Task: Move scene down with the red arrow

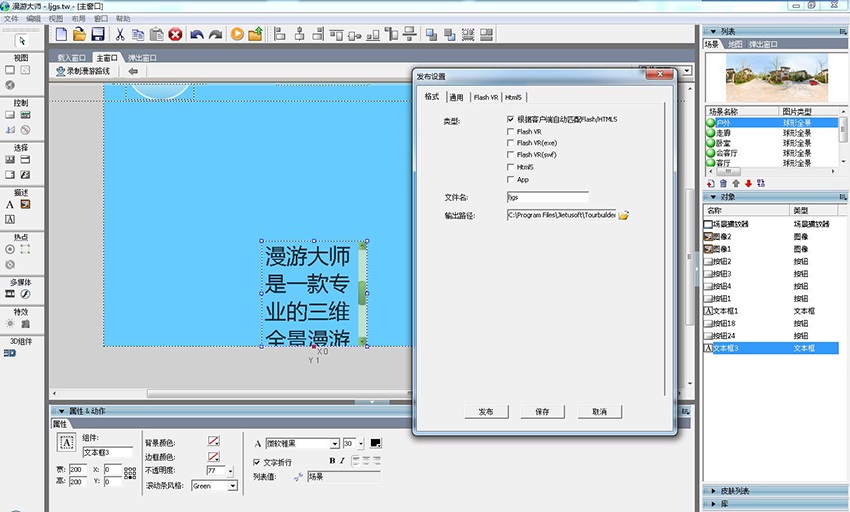Action: [748, 183]
